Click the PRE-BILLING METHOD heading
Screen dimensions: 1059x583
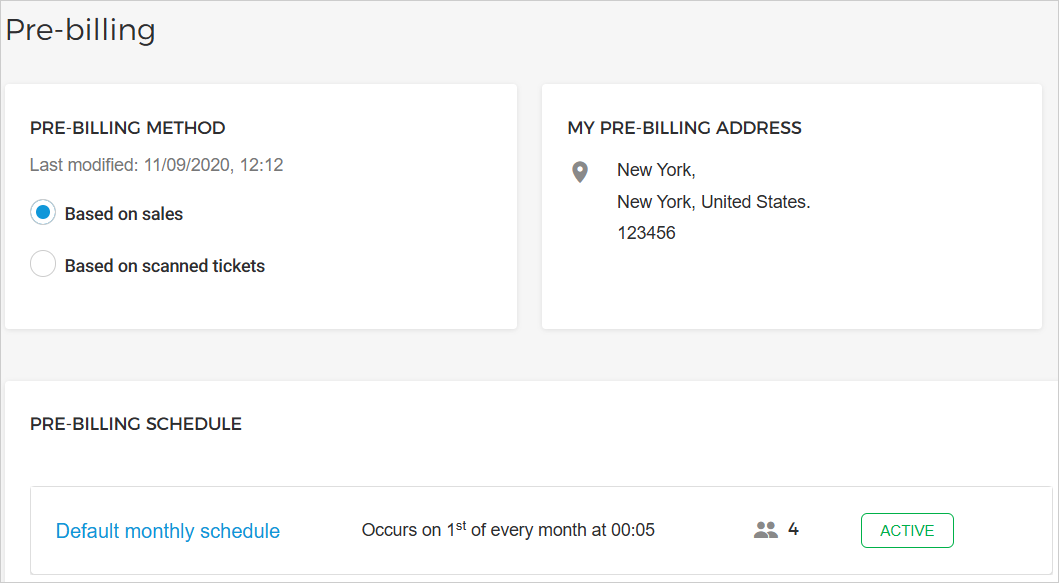[x=128, y=128]
